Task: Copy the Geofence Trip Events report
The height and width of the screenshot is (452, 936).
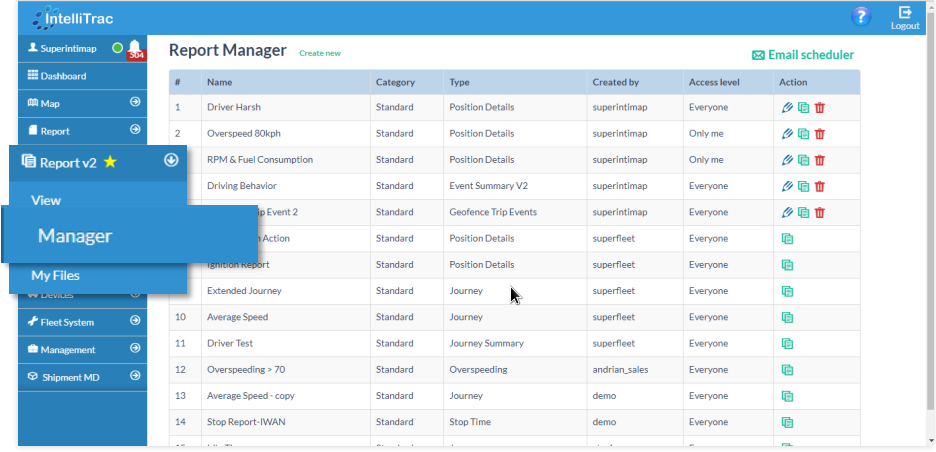Action: tap(803, 213)
